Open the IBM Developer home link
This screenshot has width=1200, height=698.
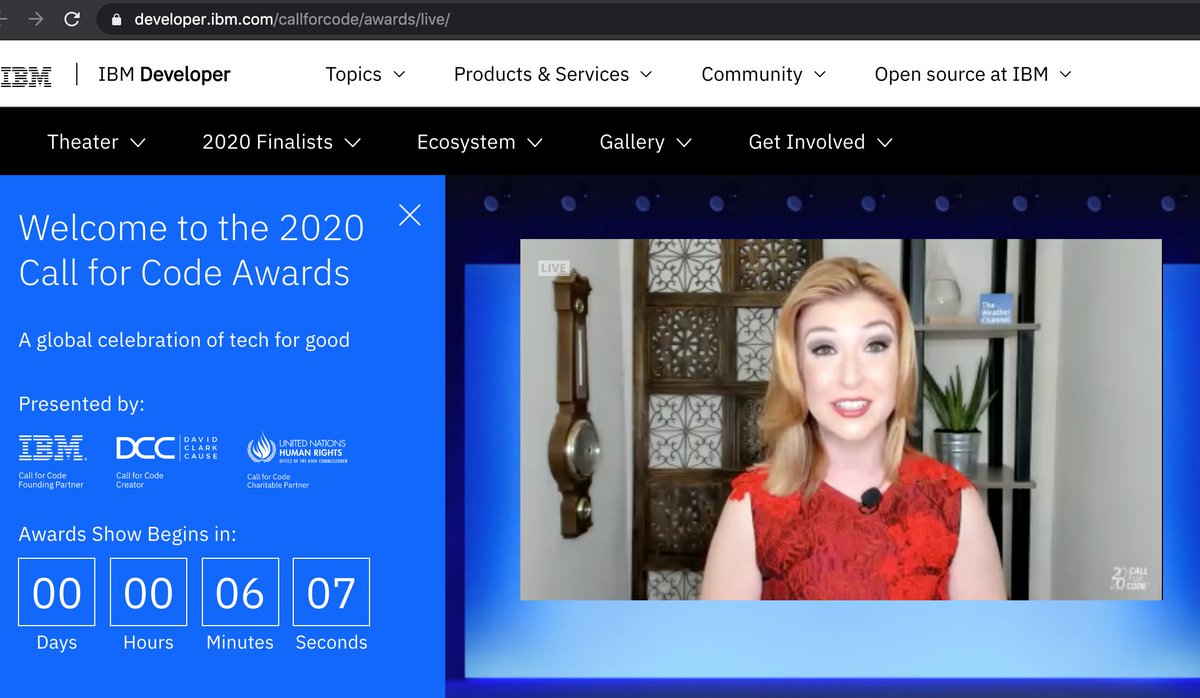point(164,75)
